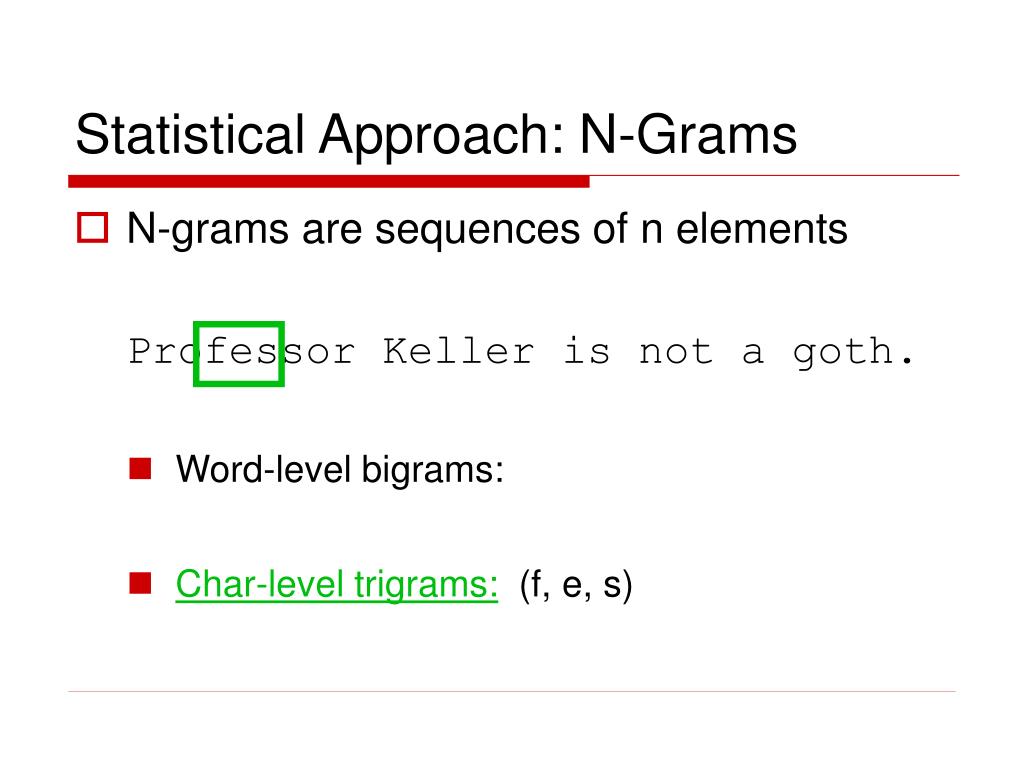Click the word 'Keller' in the sentence
Image resolution: width=1024 pixels, height=768 pixels.
(x=458, y=352)
